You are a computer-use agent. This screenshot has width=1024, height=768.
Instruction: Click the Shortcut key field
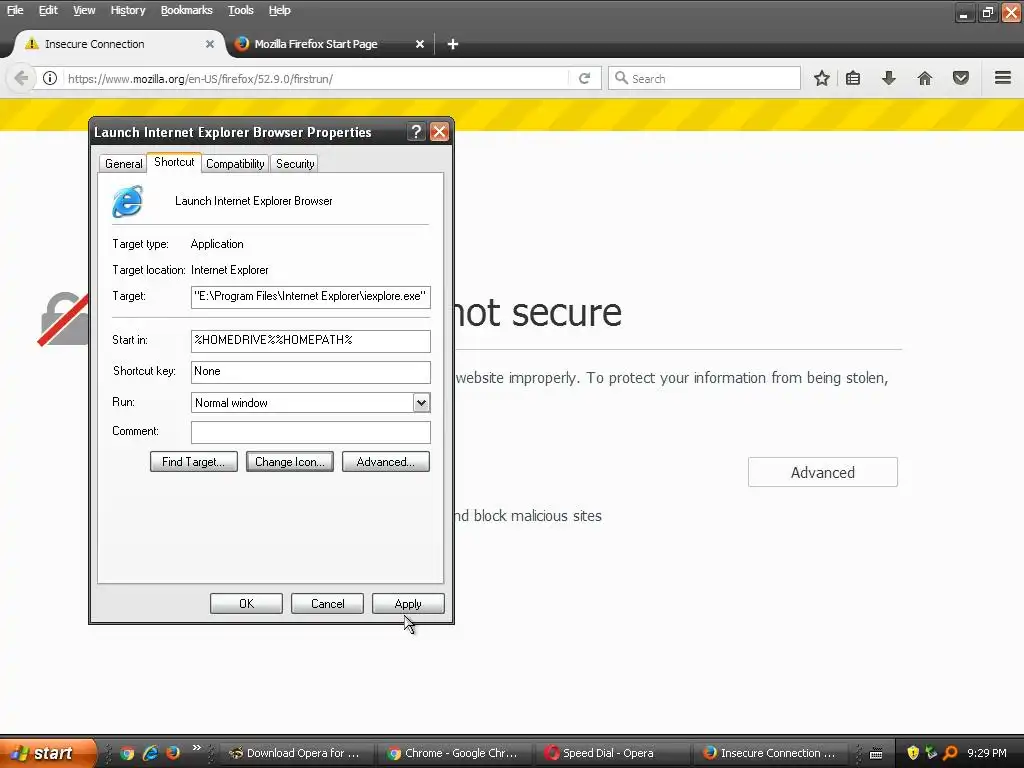[x=311, y=372]
